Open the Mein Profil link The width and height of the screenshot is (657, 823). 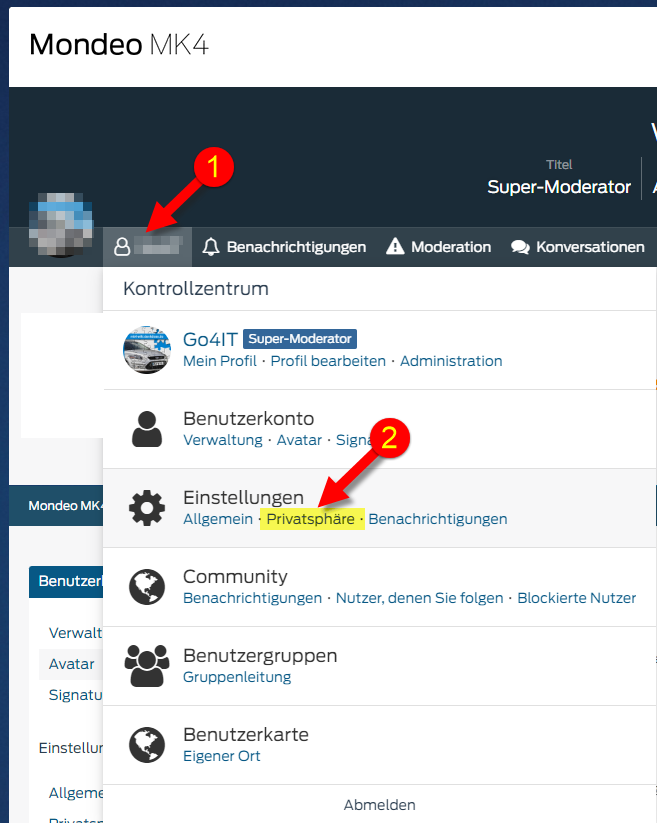tap(219, 361)
